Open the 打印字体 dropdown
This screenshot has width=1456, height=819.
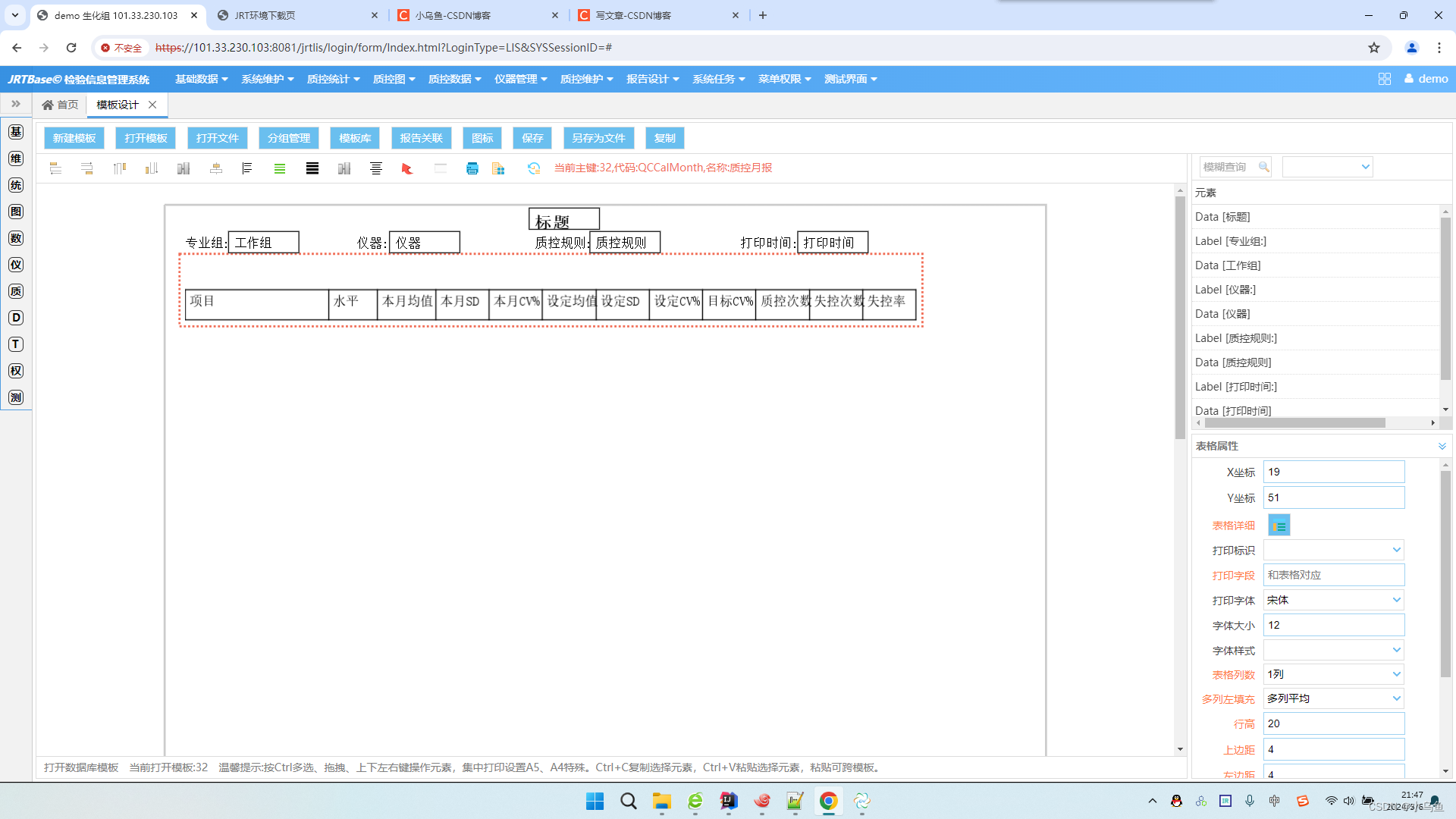1334,600
